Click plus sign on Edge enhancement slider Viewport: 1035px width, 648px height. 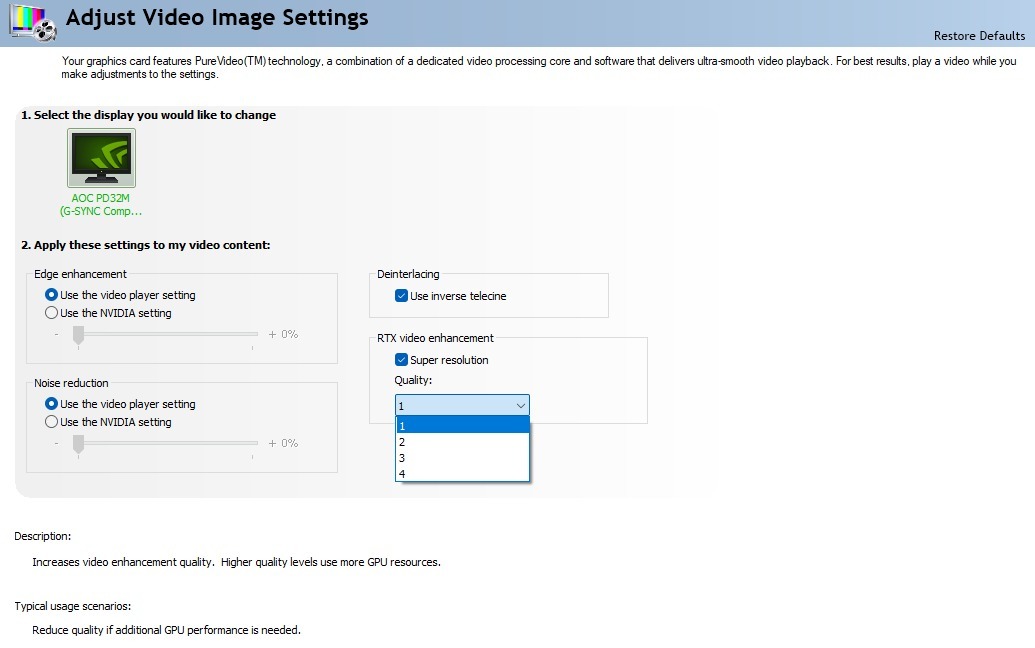click(x=272, y=334)
